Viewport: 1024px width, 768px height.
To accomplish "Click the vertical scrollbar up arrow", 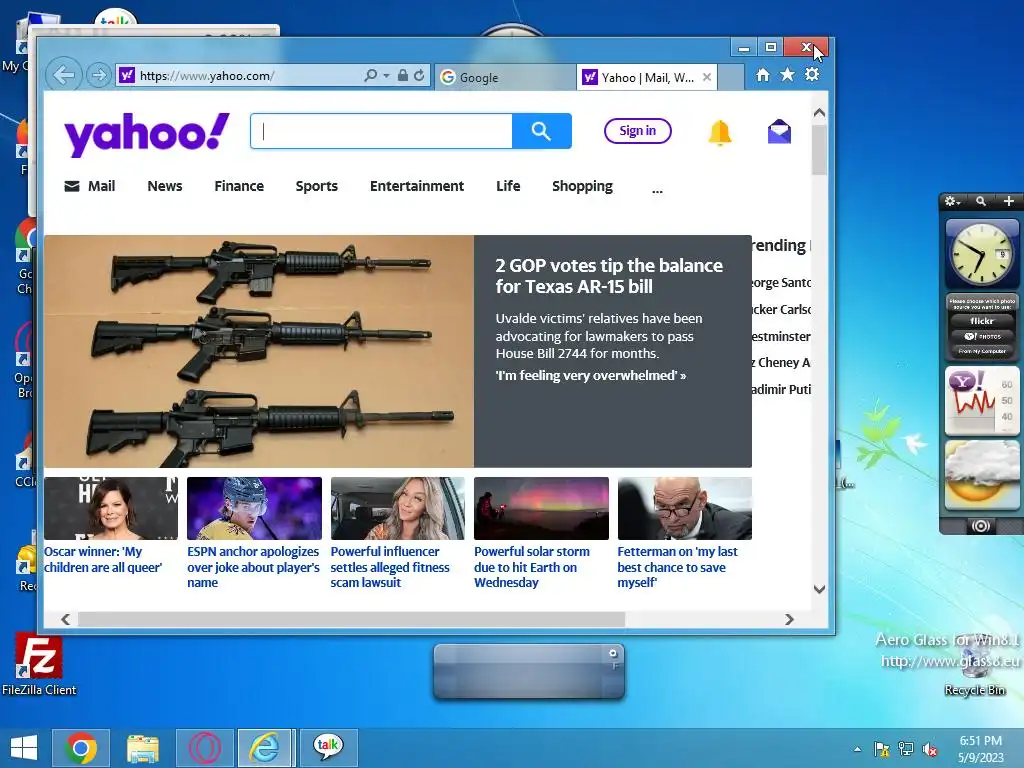I will [820, 113].
